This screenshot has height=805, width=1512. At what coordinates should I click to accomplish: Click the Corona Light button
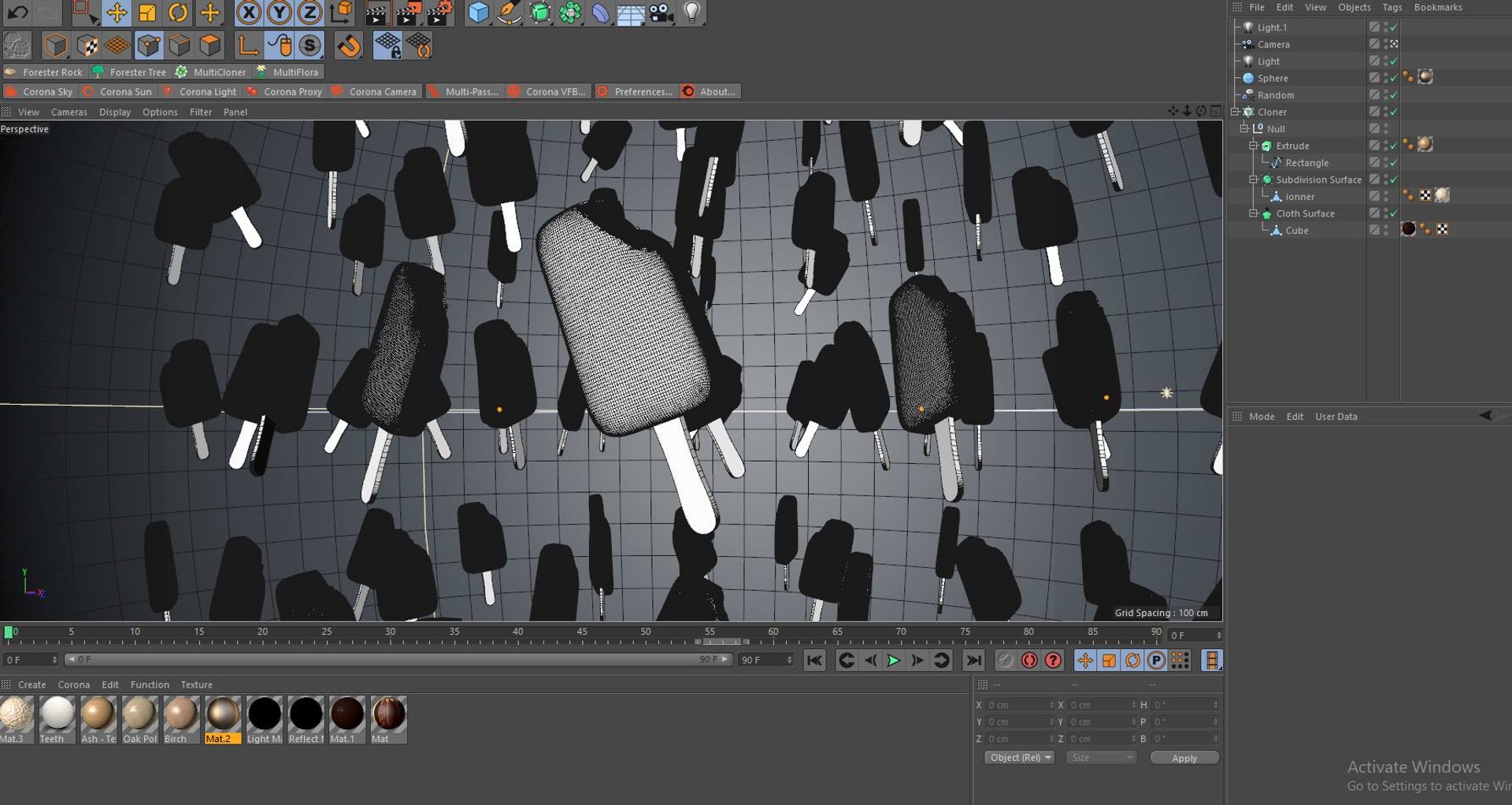[x=200, y=91]
